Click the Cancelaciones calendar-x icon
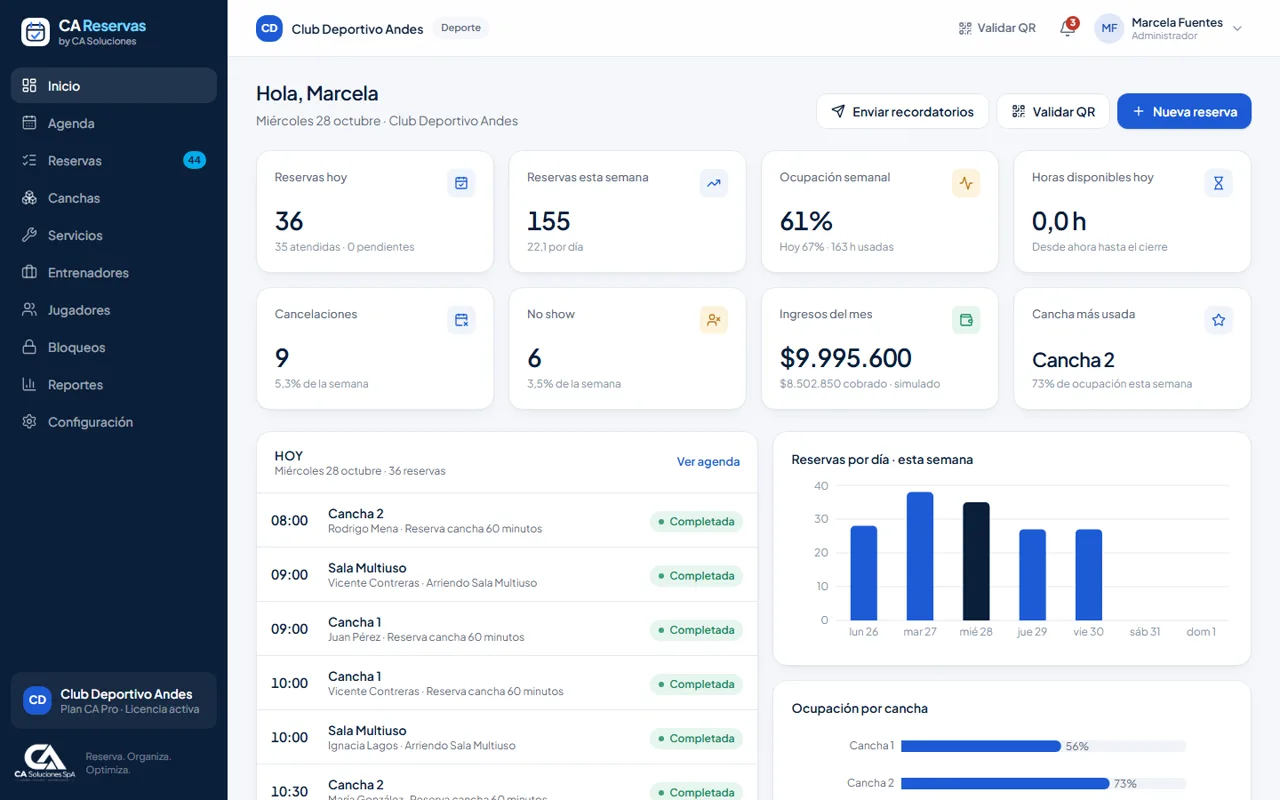This screenshot has height=800, width=1280. coord(461,320)
